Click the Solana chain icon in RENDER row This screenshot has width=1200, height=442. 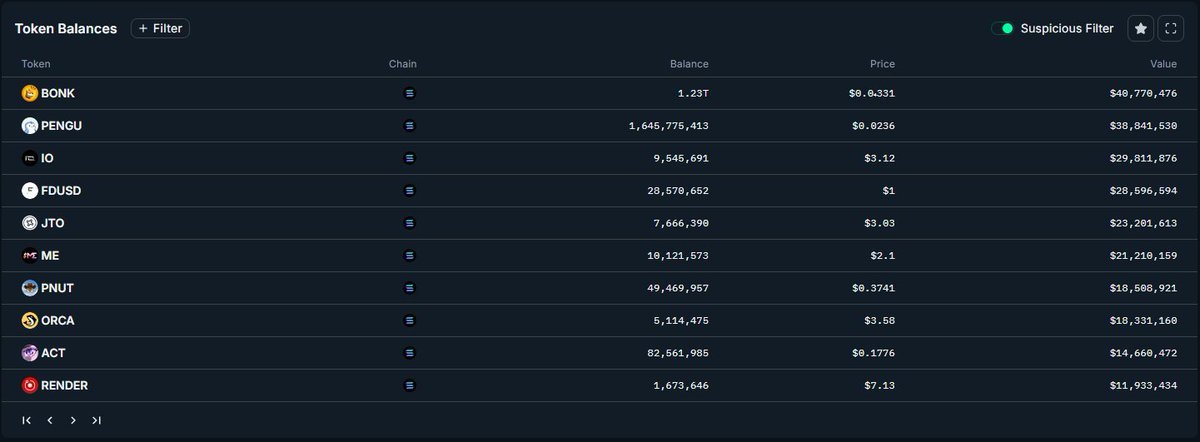tap(408, 385)
